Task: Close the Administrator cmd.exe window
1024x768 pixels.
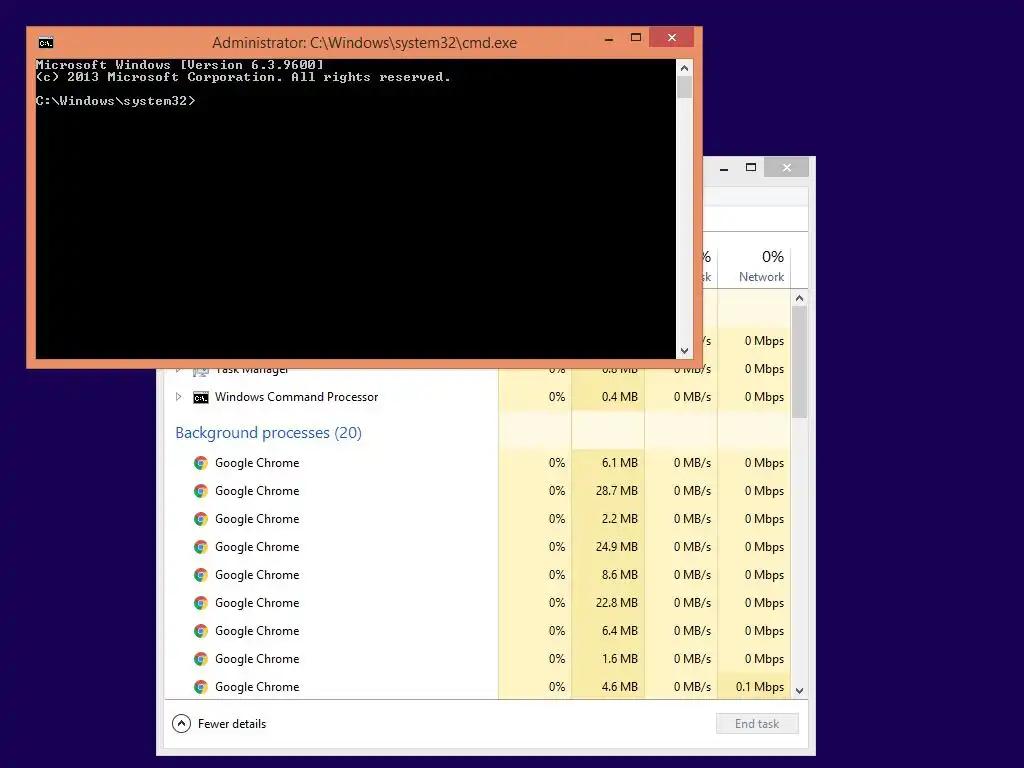Action: (x=671, y=38)
